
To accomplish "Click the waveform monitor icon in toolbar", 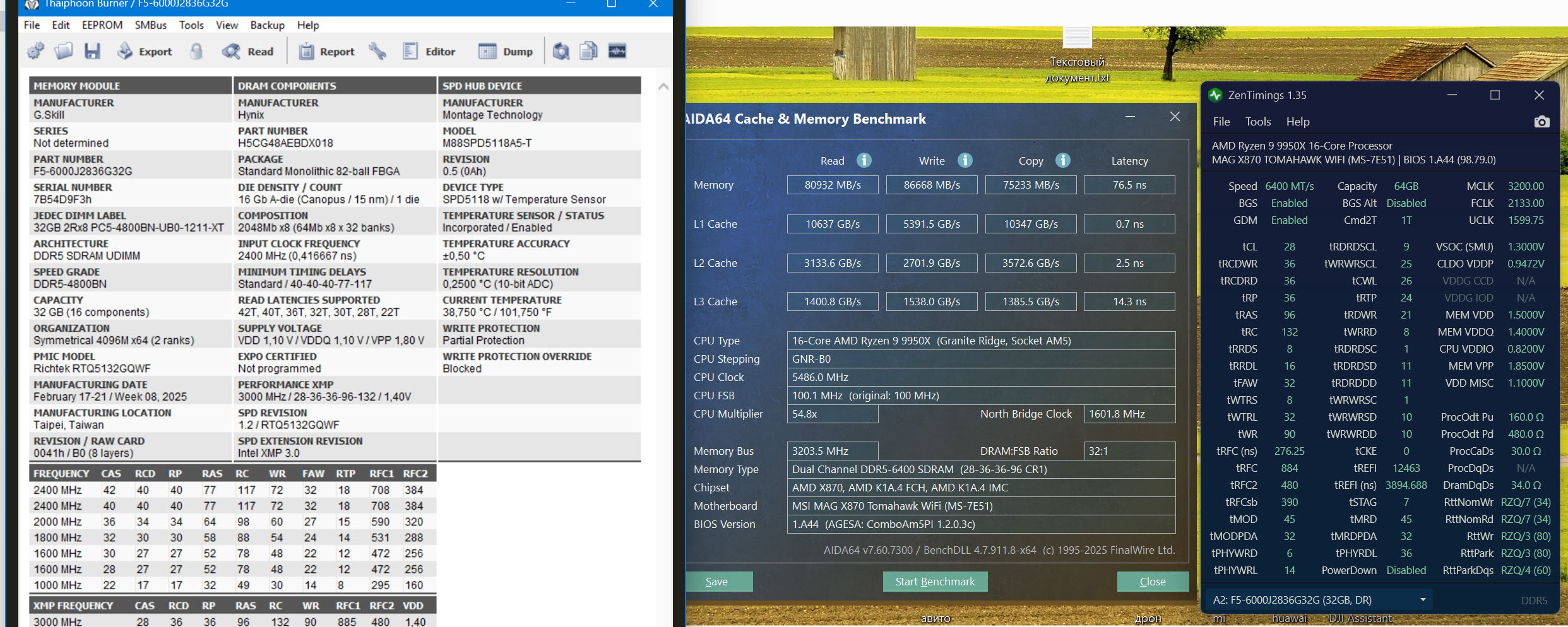I will tap(617, 51).
